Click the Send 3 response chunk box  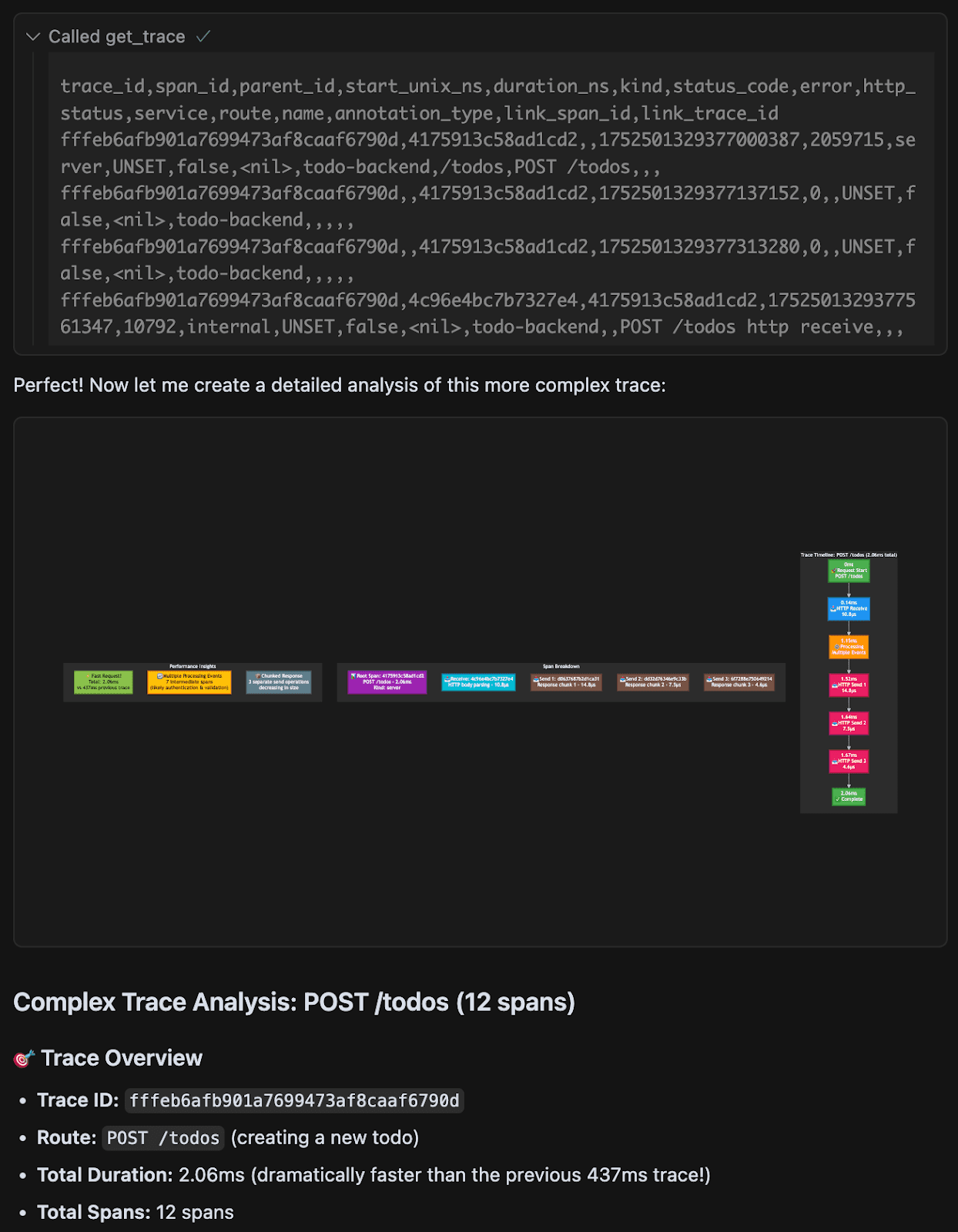(x=739, y=682)
